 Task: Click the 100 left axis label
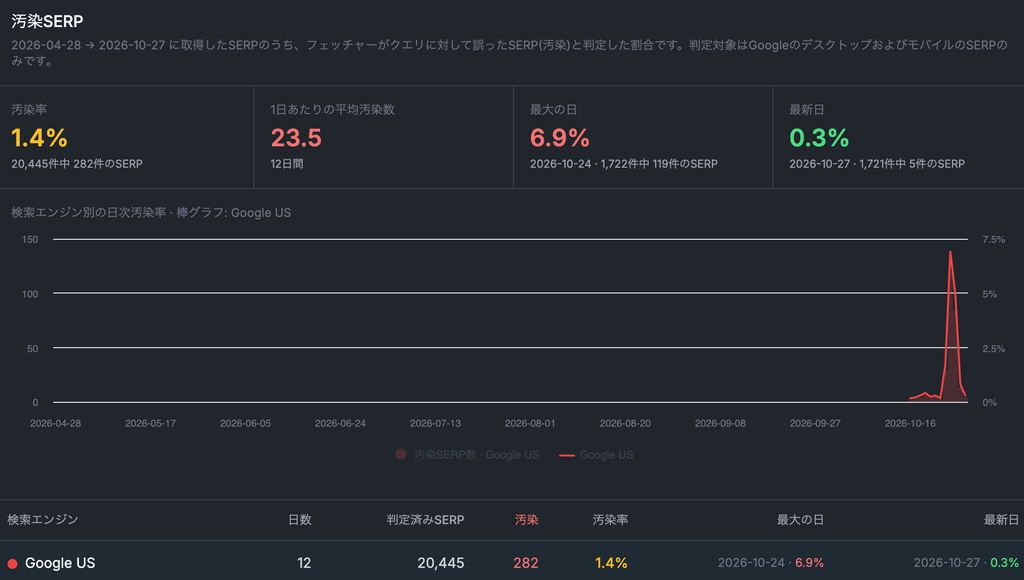(x=30, y=294)
